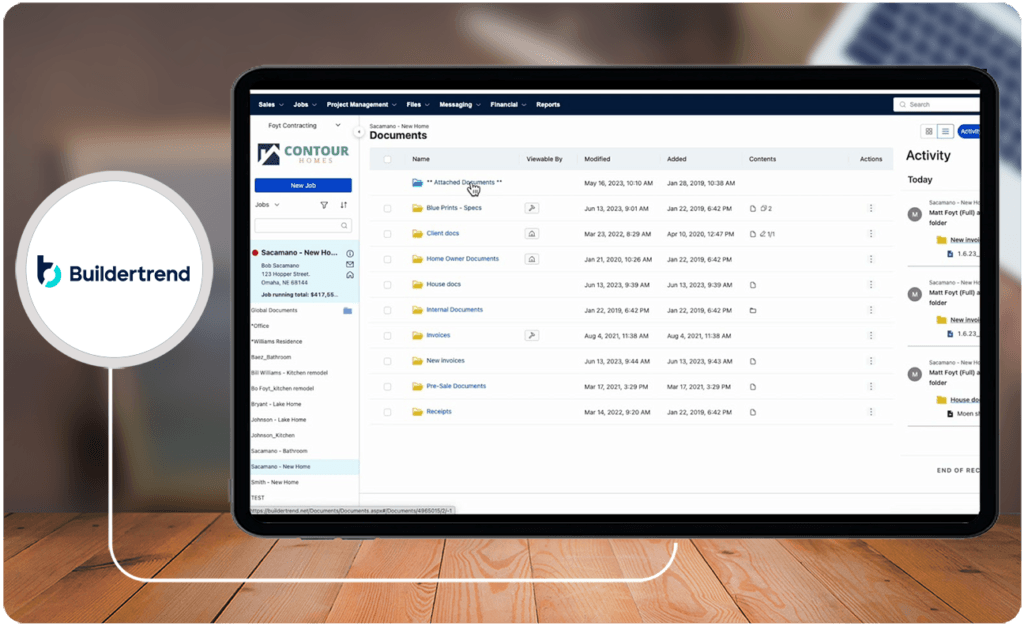The width and height of the screenshot is (1024, 626).
Task: Click the job info icon beside Sacamano
Action: click(x=350, y=253)
